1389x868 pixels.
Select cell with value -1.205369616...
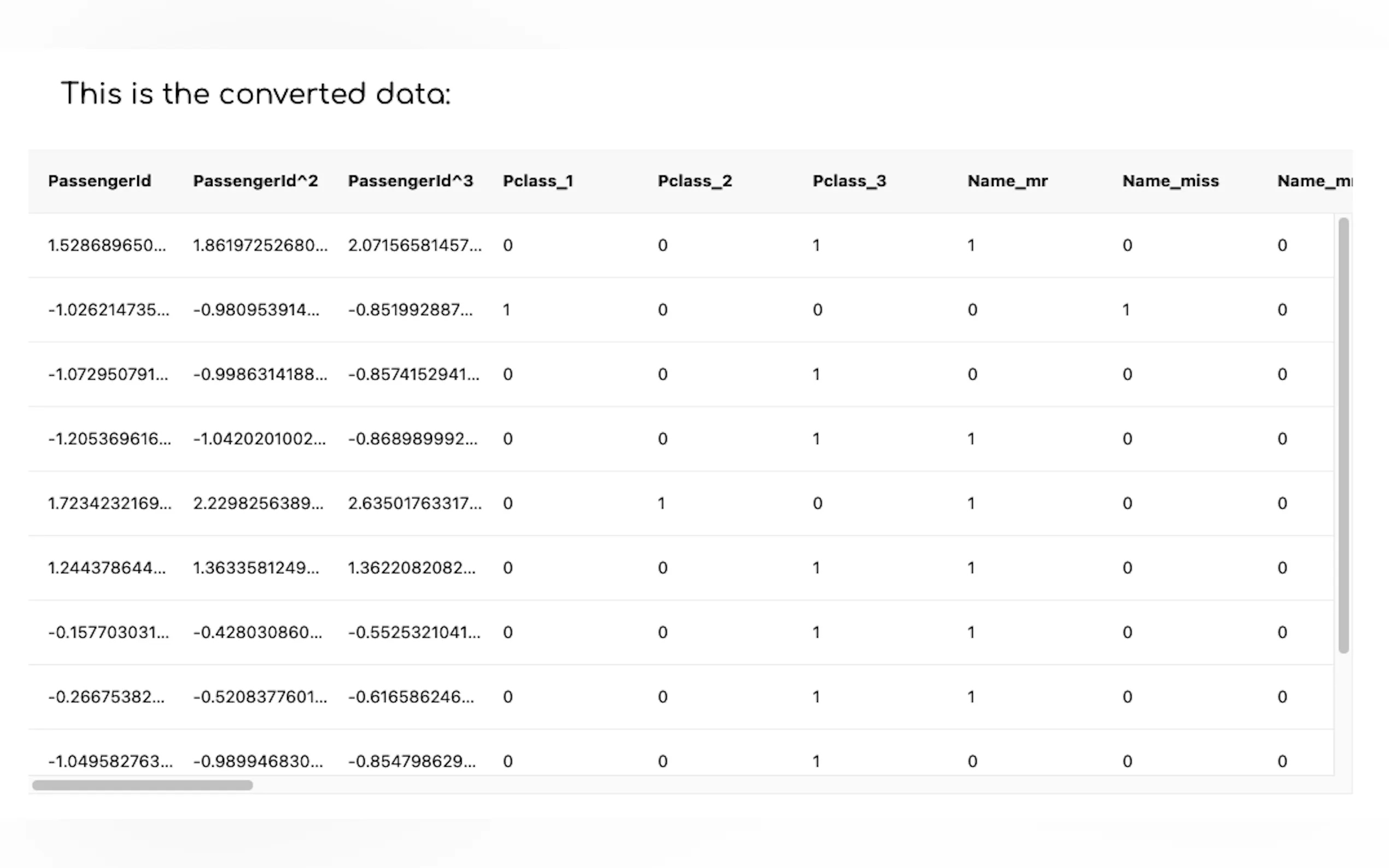click(109, 438)
